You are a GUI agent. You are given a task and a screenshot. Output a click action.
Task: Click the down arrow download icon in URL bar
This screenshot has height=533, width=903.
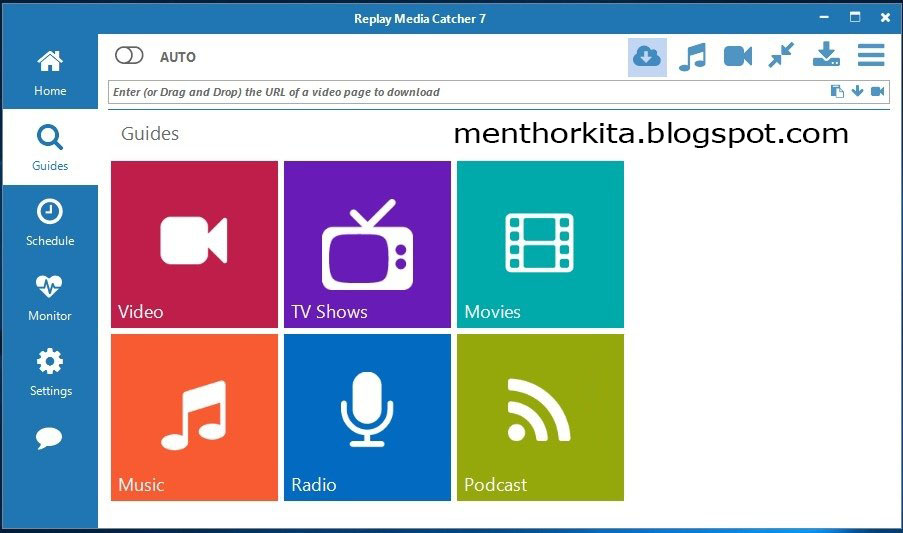tap(858, 91)
